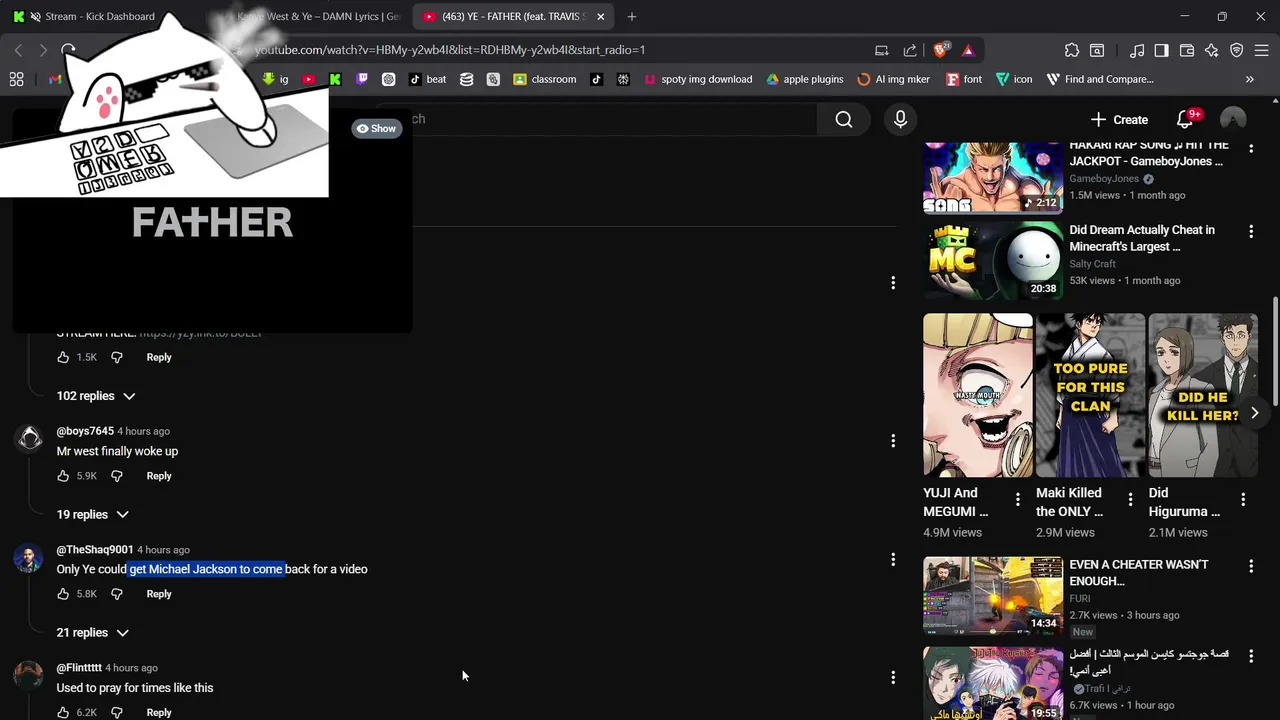Dislike the 'Mr west finally woke up' comment
Image resolution: width=1280 pixels, height=720 pixels.
tap(117, 476)
